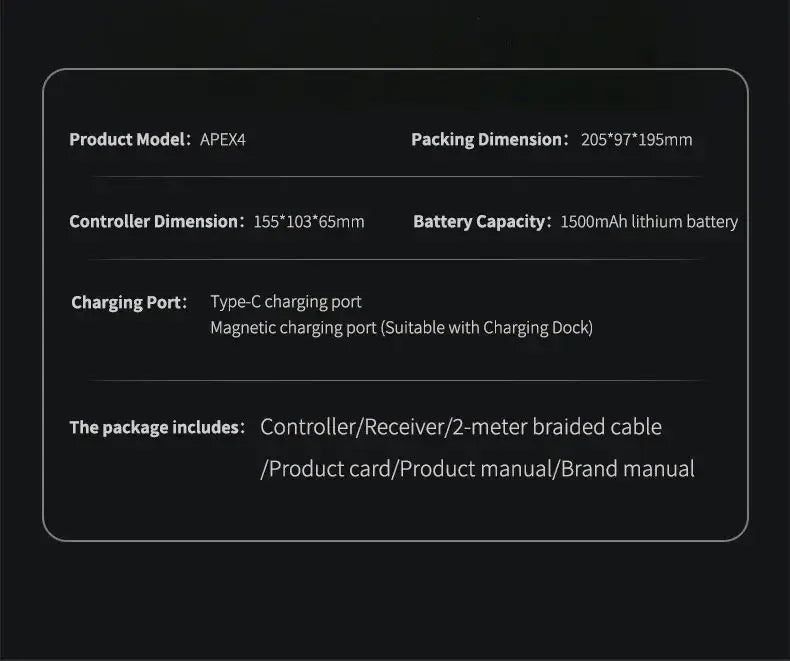Viewport: 790px width, 661px height.
Task: Click the Brand manual entry
Action: [627, 469]
